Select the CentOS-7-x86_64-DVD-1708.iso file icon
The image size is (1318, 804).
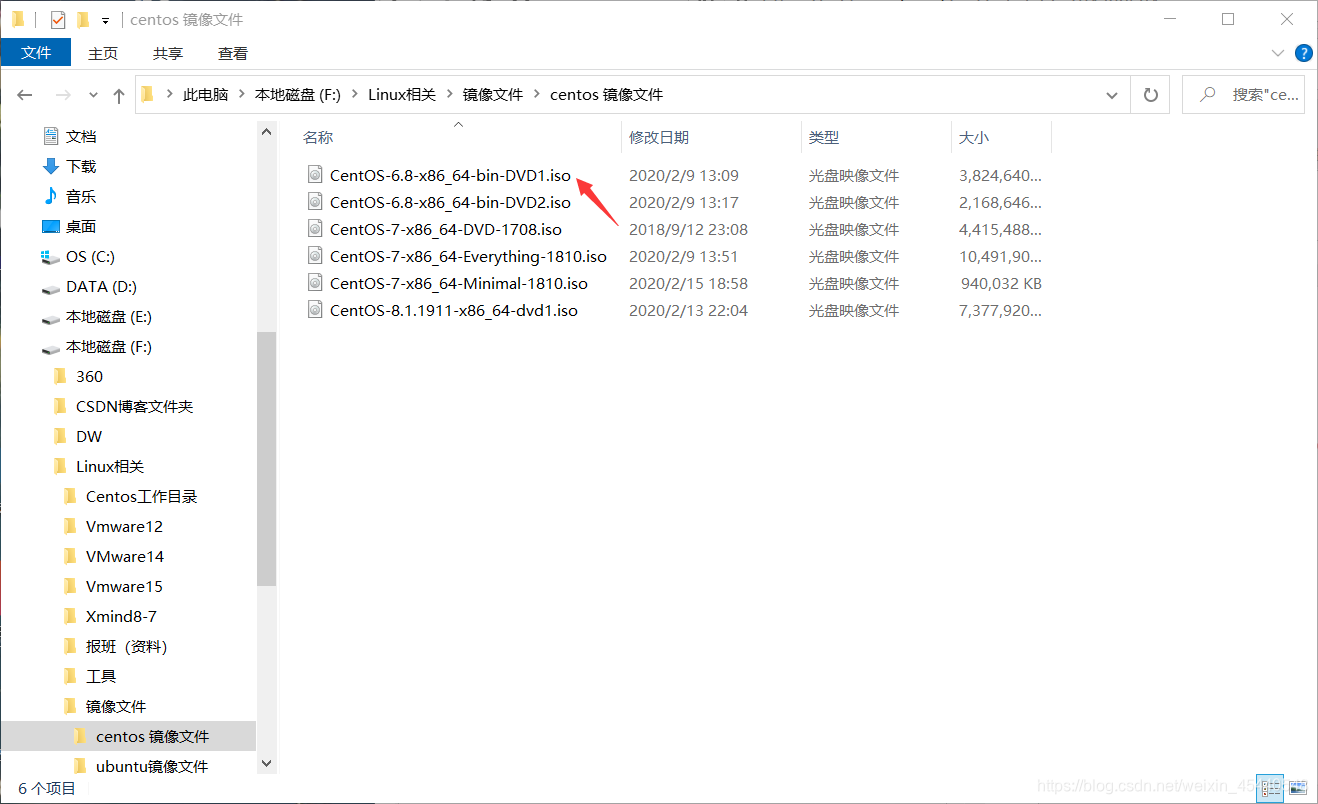pos(314,229)
